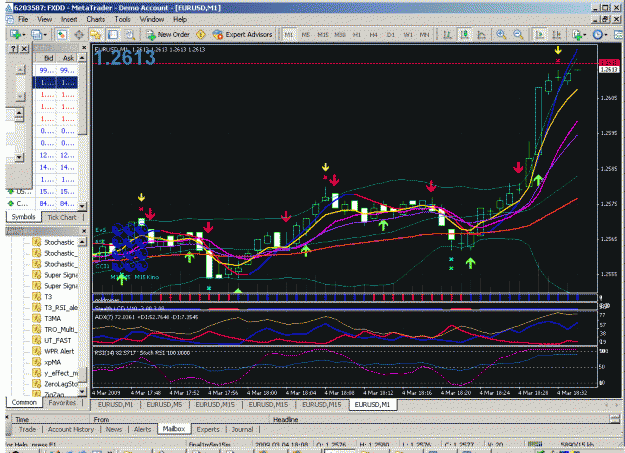Close the Navigator panel
This screenshot has width=625, height=453.
pos(84,231)
